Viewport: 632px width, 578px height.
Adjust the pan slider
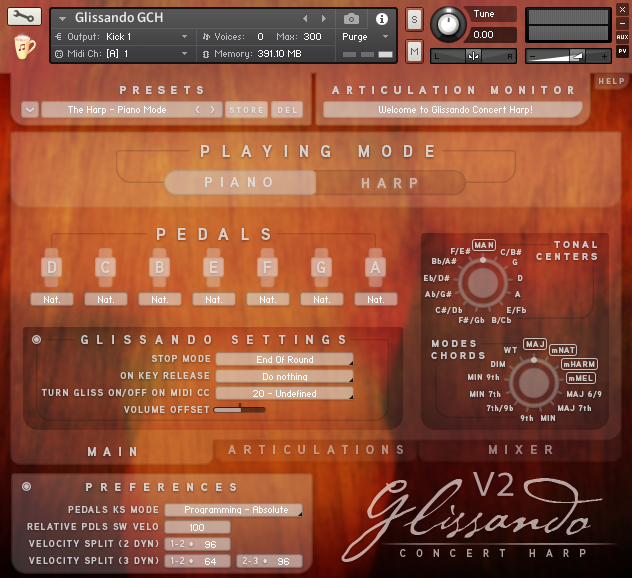point(474,56)
